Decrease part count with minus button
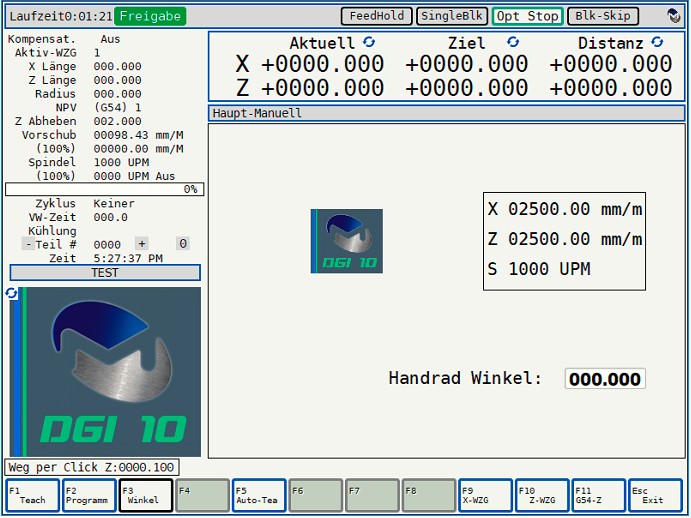This screenshot has height=518, width=691. 28,244
